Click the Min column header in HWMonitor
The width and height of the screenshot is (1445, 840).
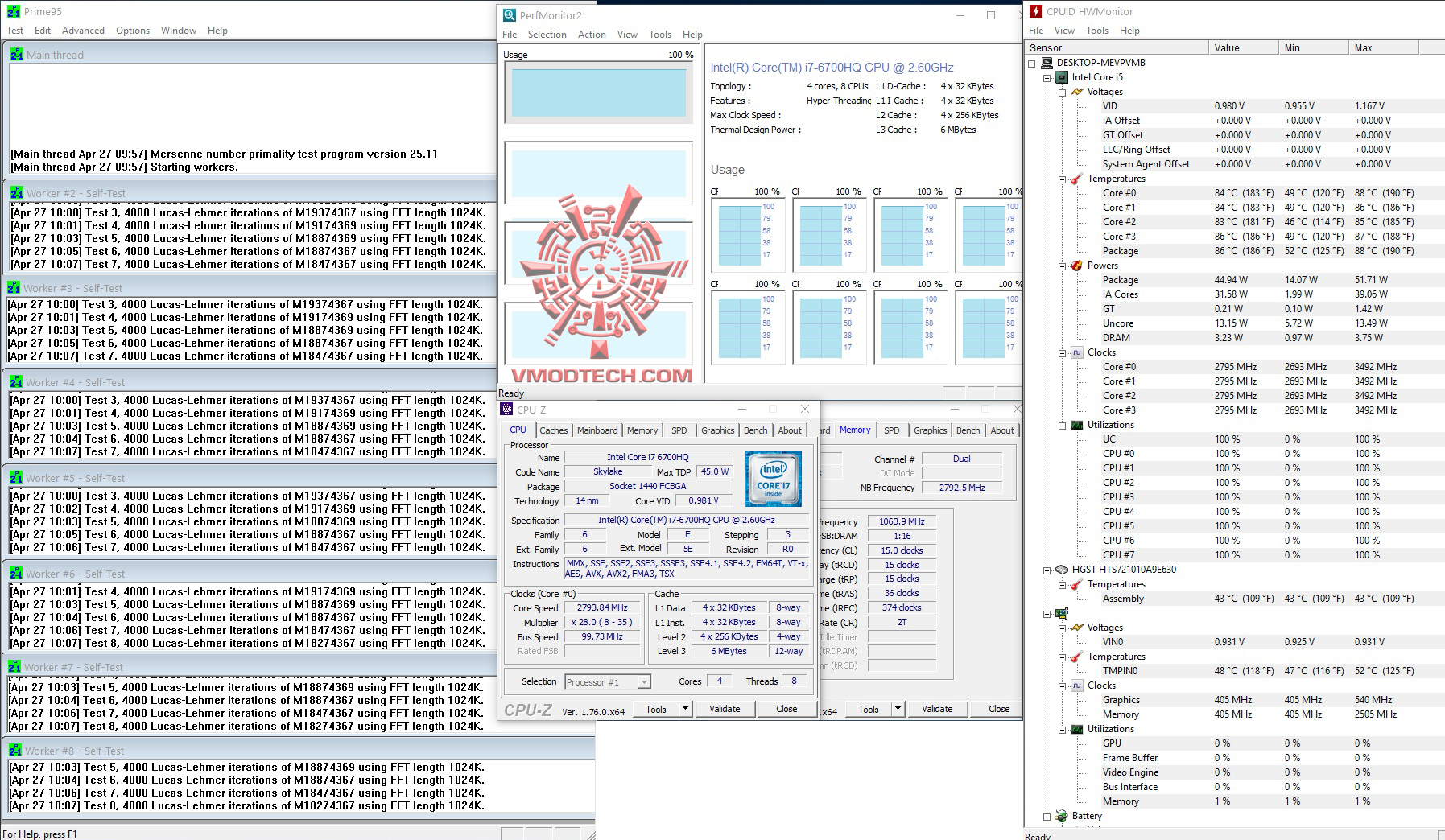tap(1313, 48)
